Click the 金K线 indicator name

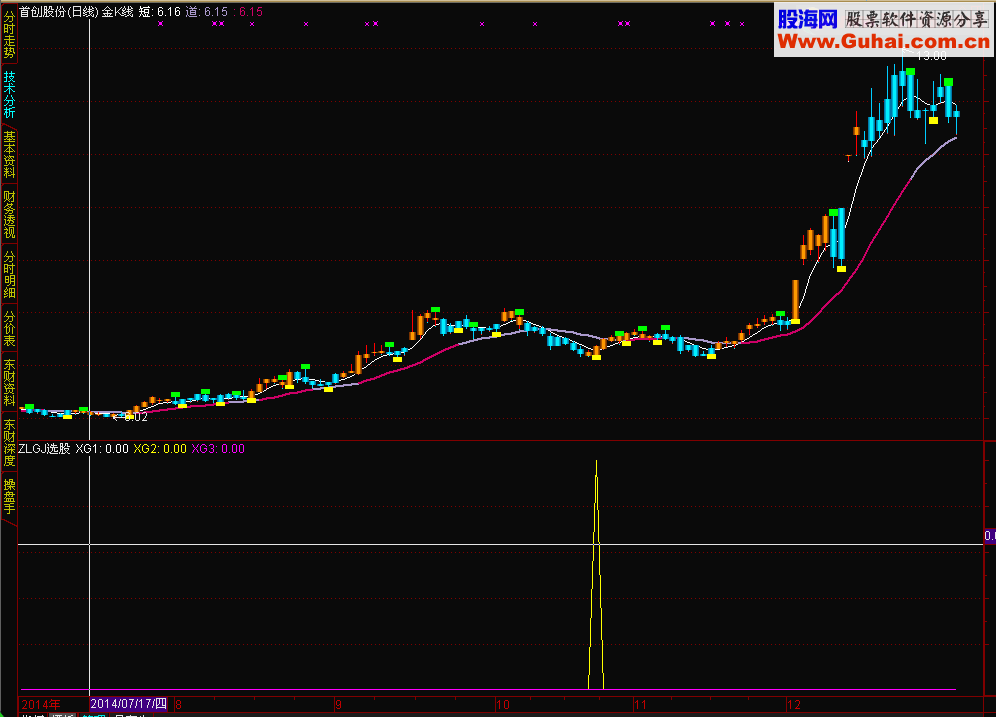pos(118,11)
